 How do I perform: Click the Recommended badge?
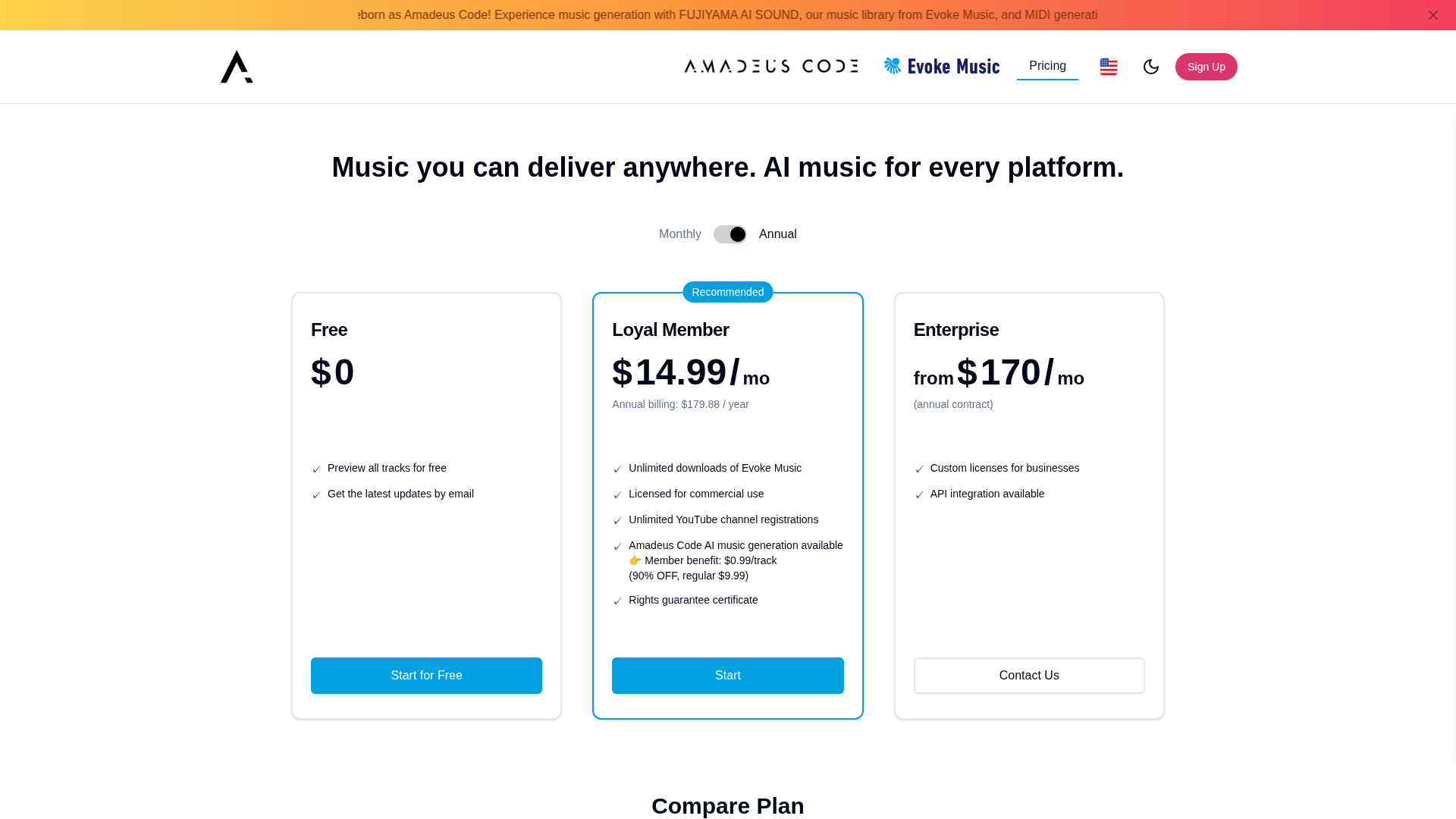727,292
